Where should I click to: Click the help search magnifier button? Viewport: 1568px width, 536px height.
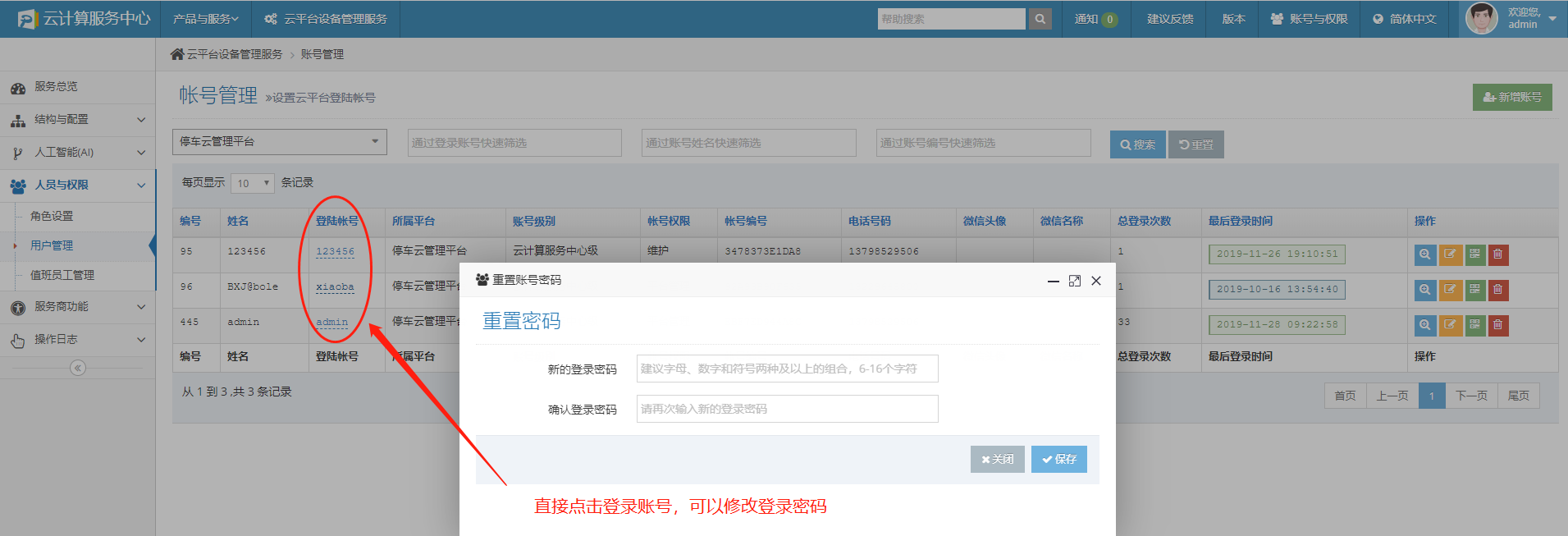click(x=1040, y=19)
